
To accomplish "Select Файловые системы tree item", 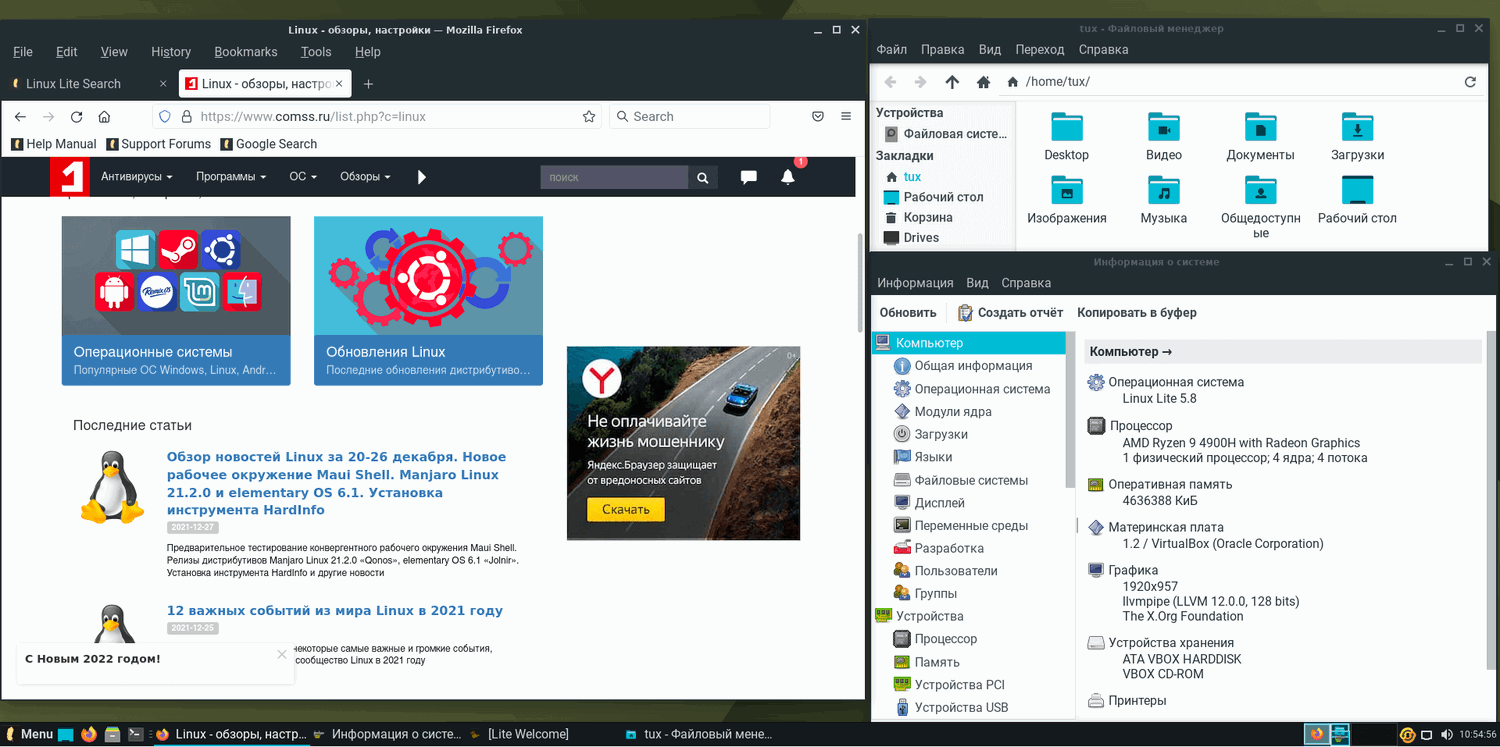I will 960,480.
